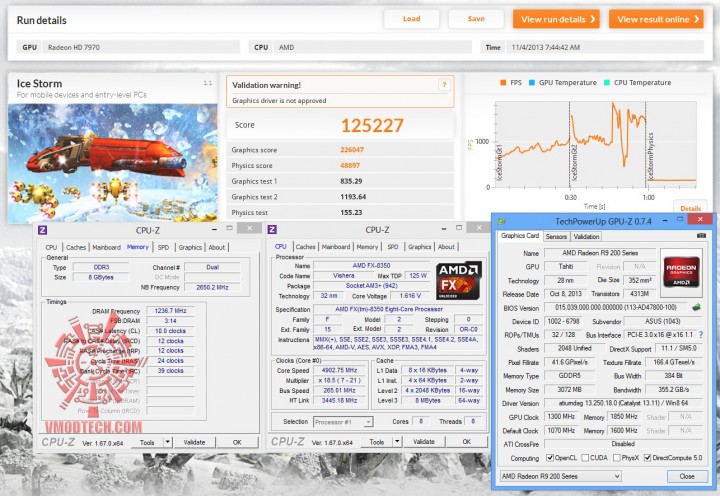Viewport: 720px width, 496px height.
Task: Click the orange FPS legend swatch
Action: (503, 83)
